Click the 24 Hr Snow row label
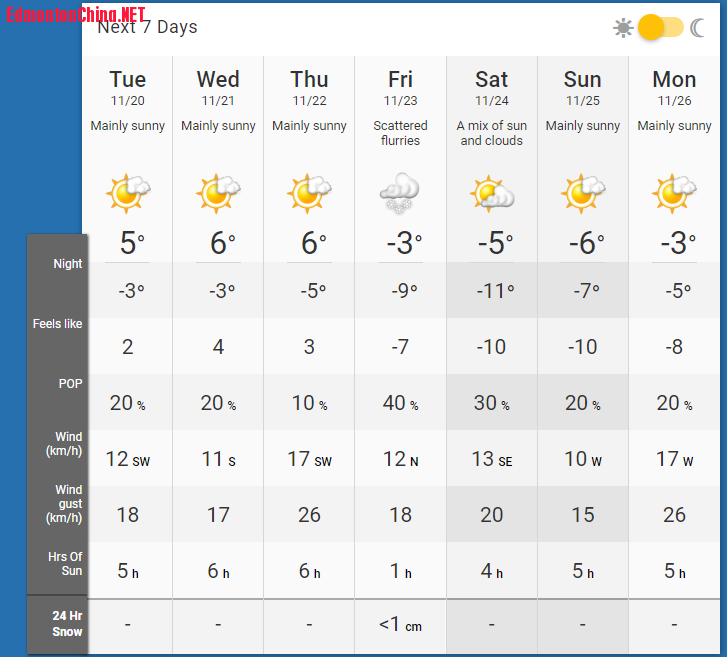The image size is (727, 657). [67, 624]
